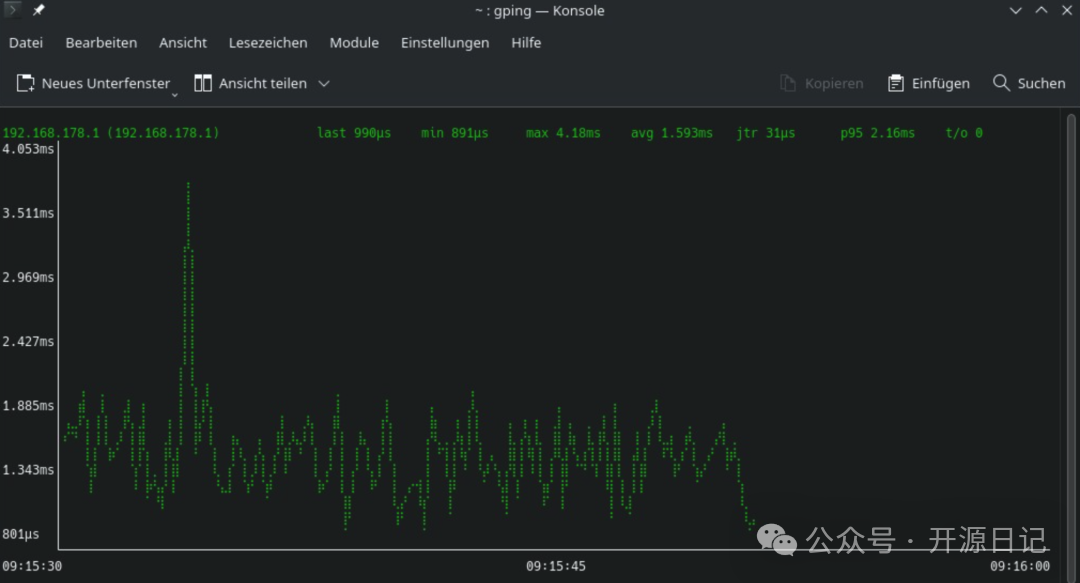Click the Suchen magnifier icon
Viewport: 1080px width, 583px height.
pyautogui.click(x=1001, y=83)
